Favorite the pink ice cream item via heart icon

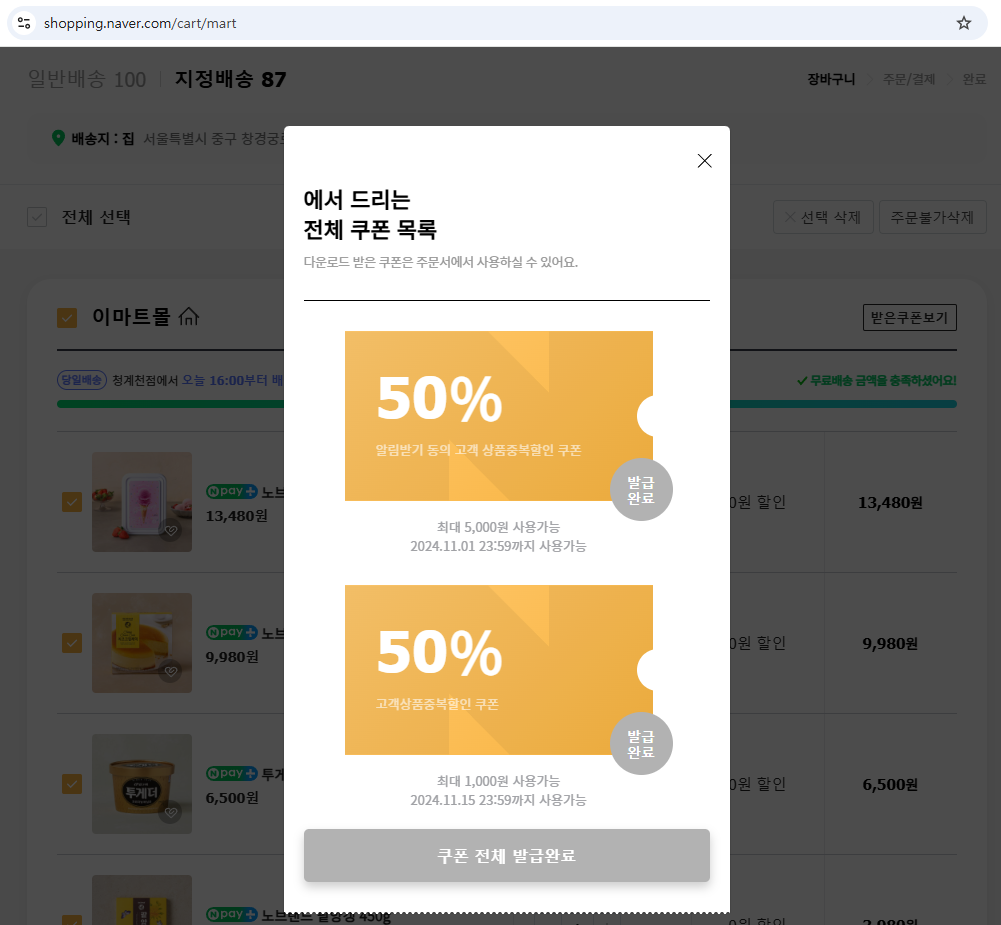pyautogui.click(x=171, y=531)
